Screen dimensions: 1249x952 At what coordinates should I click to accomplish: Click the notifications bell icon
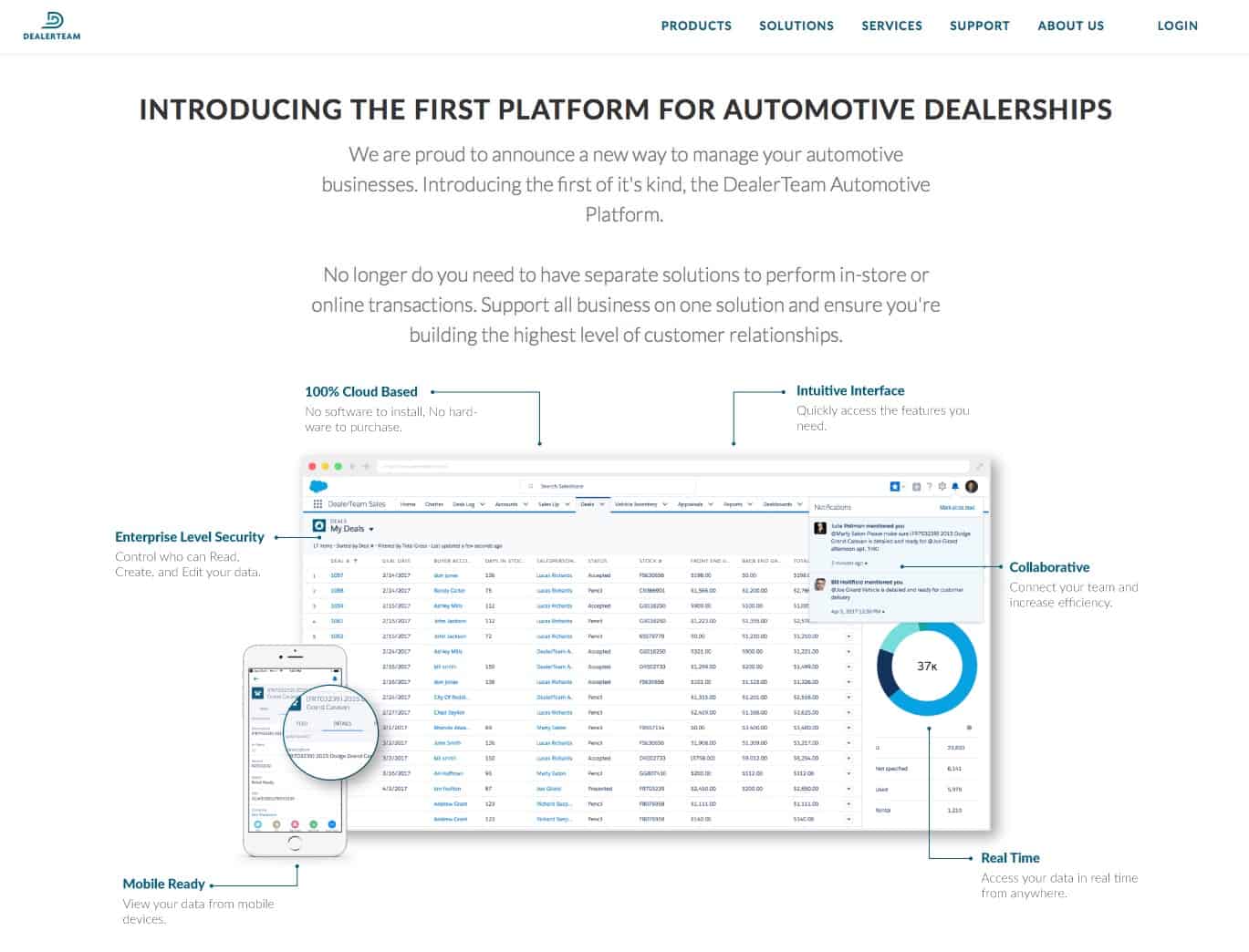coord(955,486)
